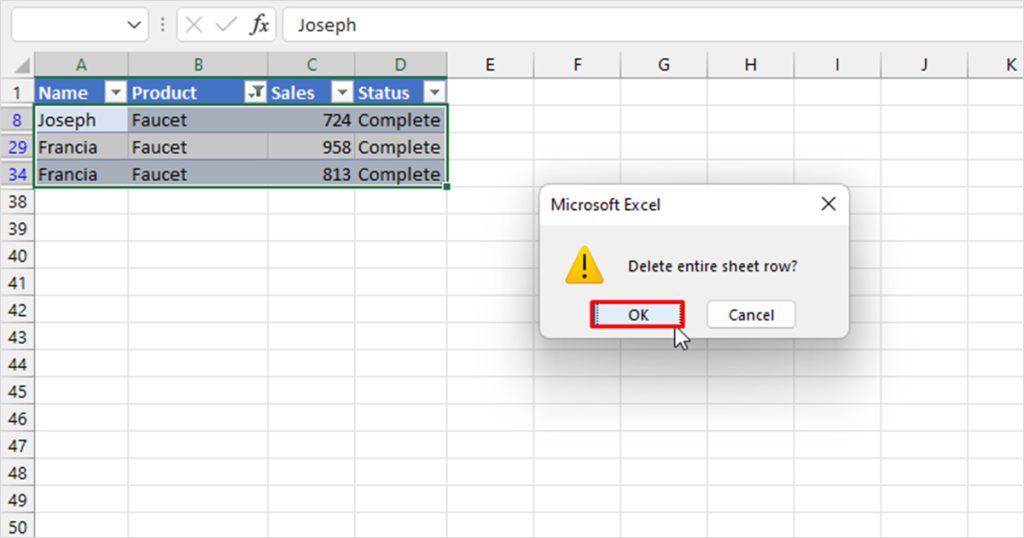Click the Select All corner triangle
This screenshot has height=538, width=1024.
pos(22,65)
